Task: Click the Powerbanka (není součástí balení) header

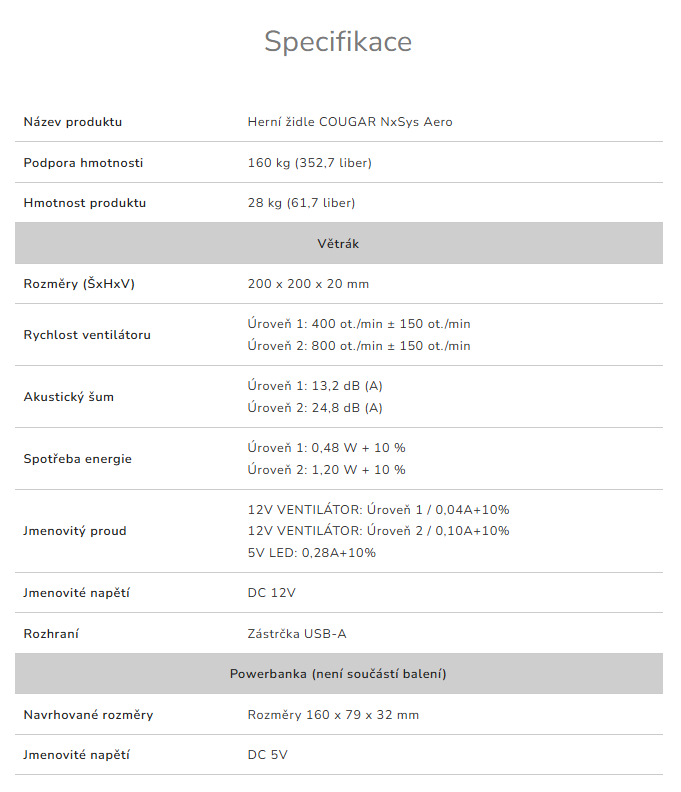Action: tap(338, 674)
